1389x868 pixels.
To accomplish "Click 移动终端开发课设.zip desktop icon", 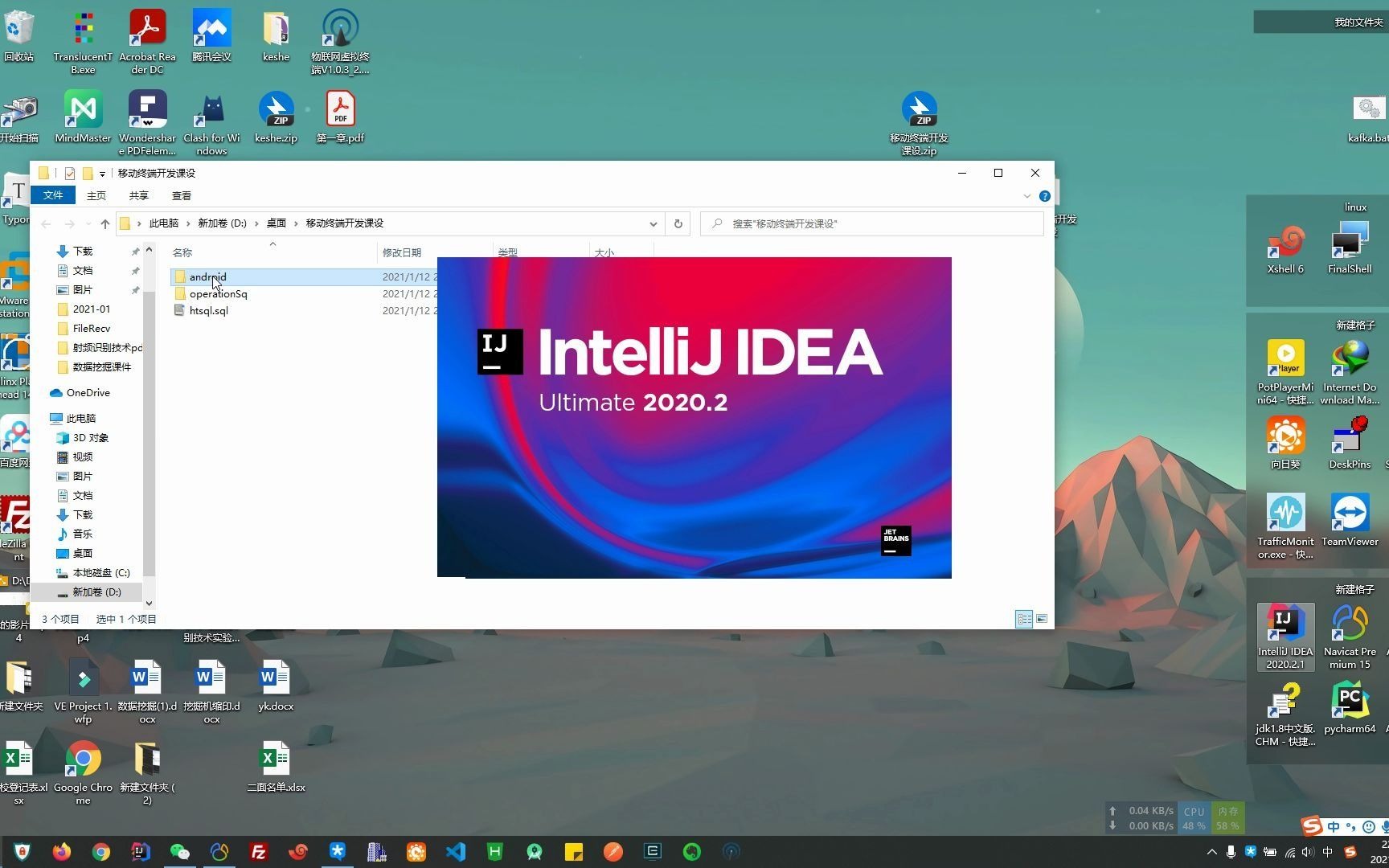I will coord(919,123).
